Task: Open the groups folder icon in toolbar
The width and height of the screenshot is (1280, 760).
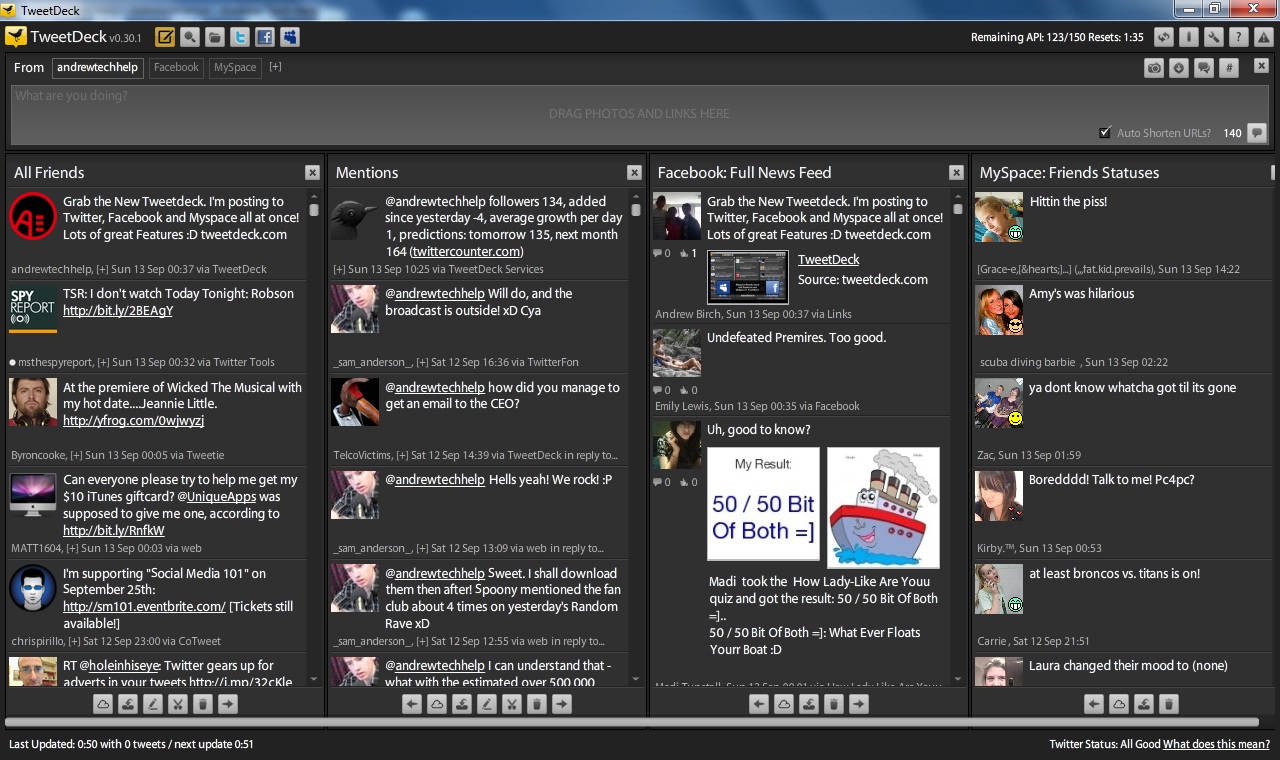Action: [x=215, y=38]
